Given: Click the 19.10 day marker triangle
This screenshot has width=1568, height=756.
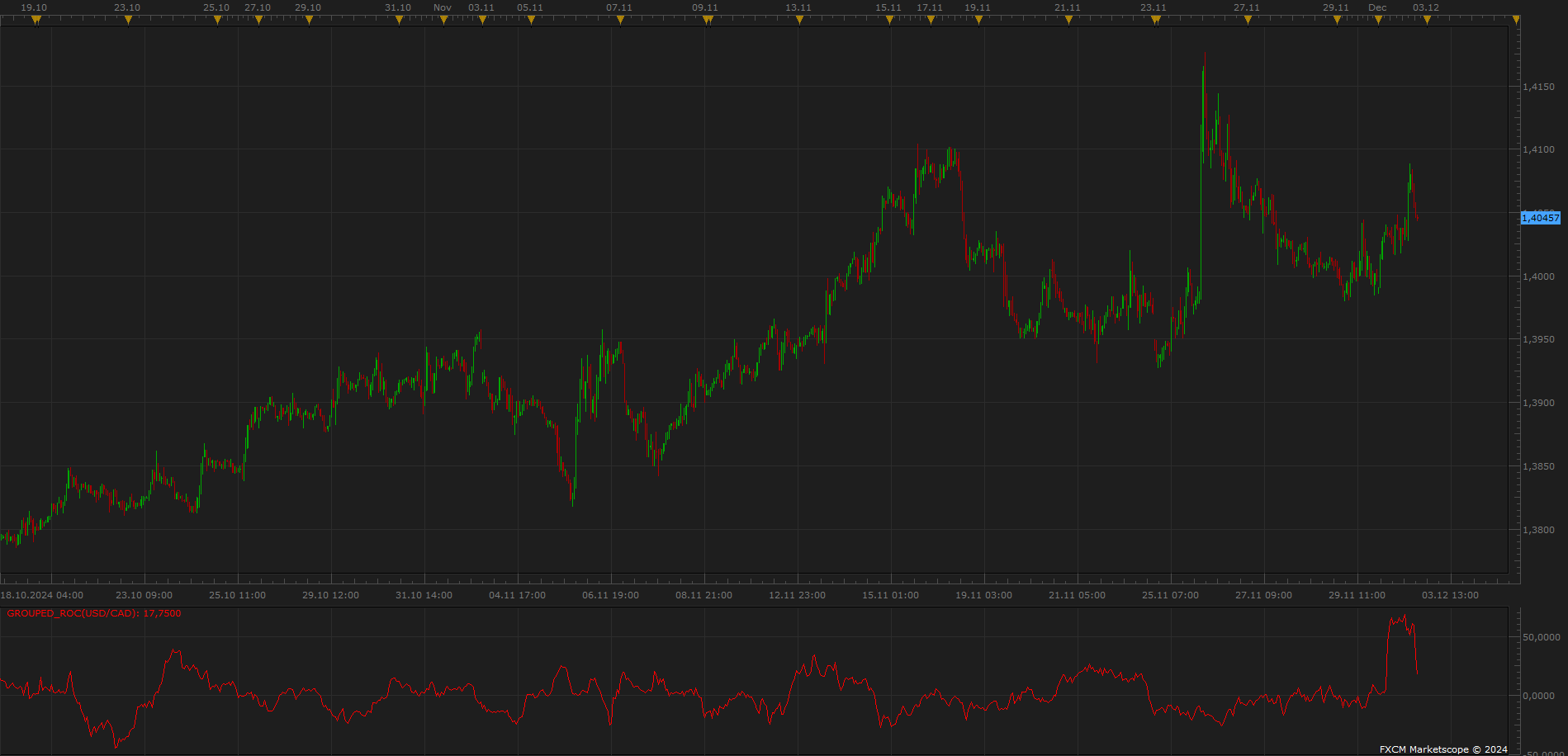Looking at the screenshot, I should tap(36, 21).
